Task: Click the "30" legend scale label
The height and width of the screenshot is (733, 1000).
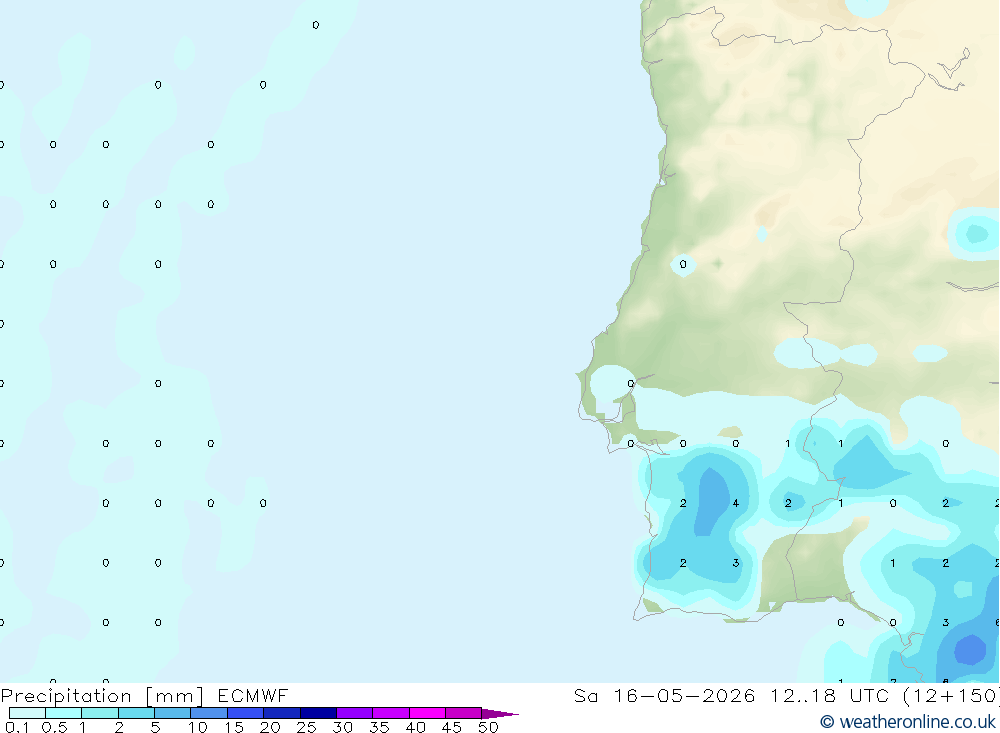Action: [x=342, y=727]
